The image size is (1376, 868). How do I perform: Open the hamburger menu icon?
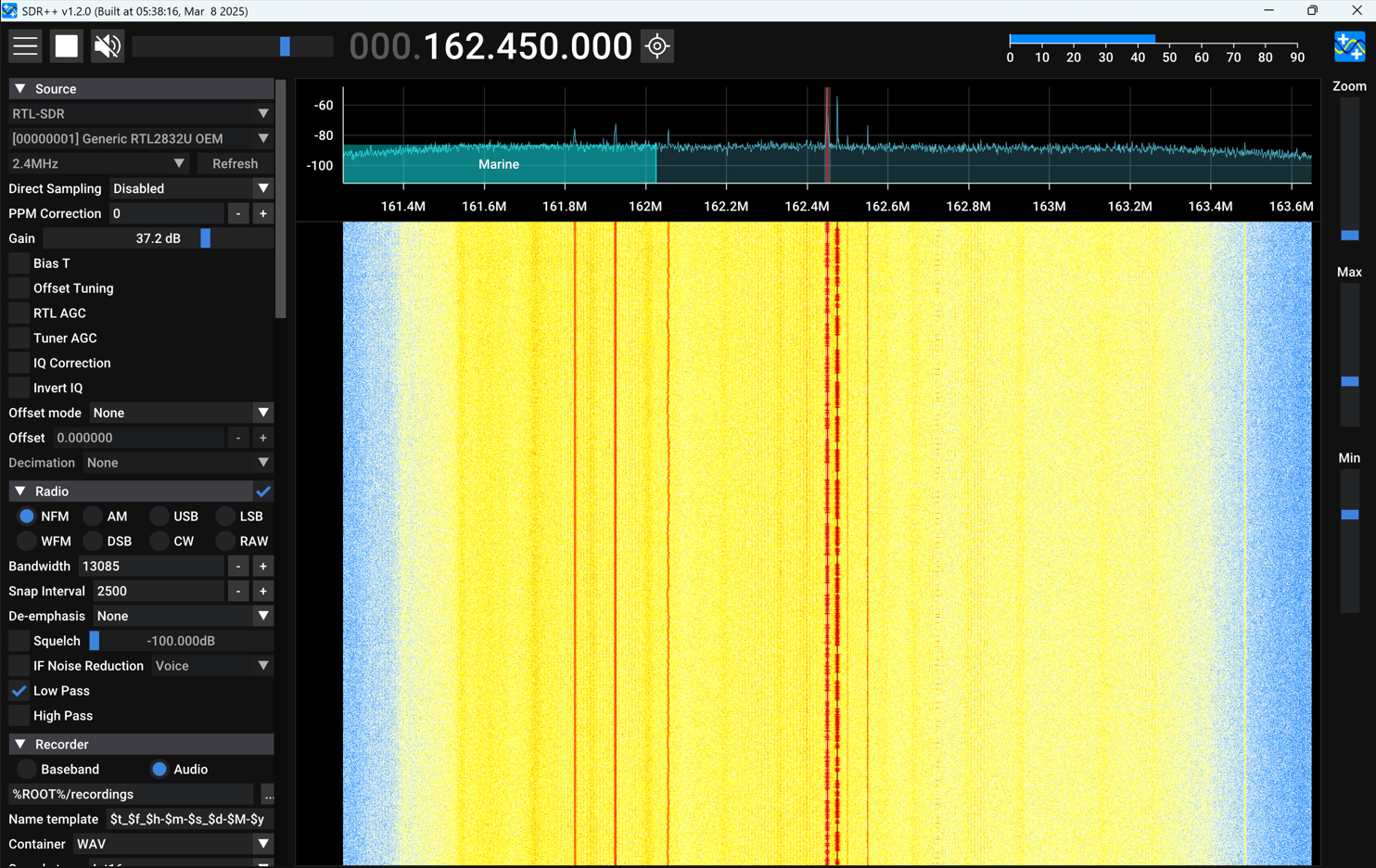[25, 46]
